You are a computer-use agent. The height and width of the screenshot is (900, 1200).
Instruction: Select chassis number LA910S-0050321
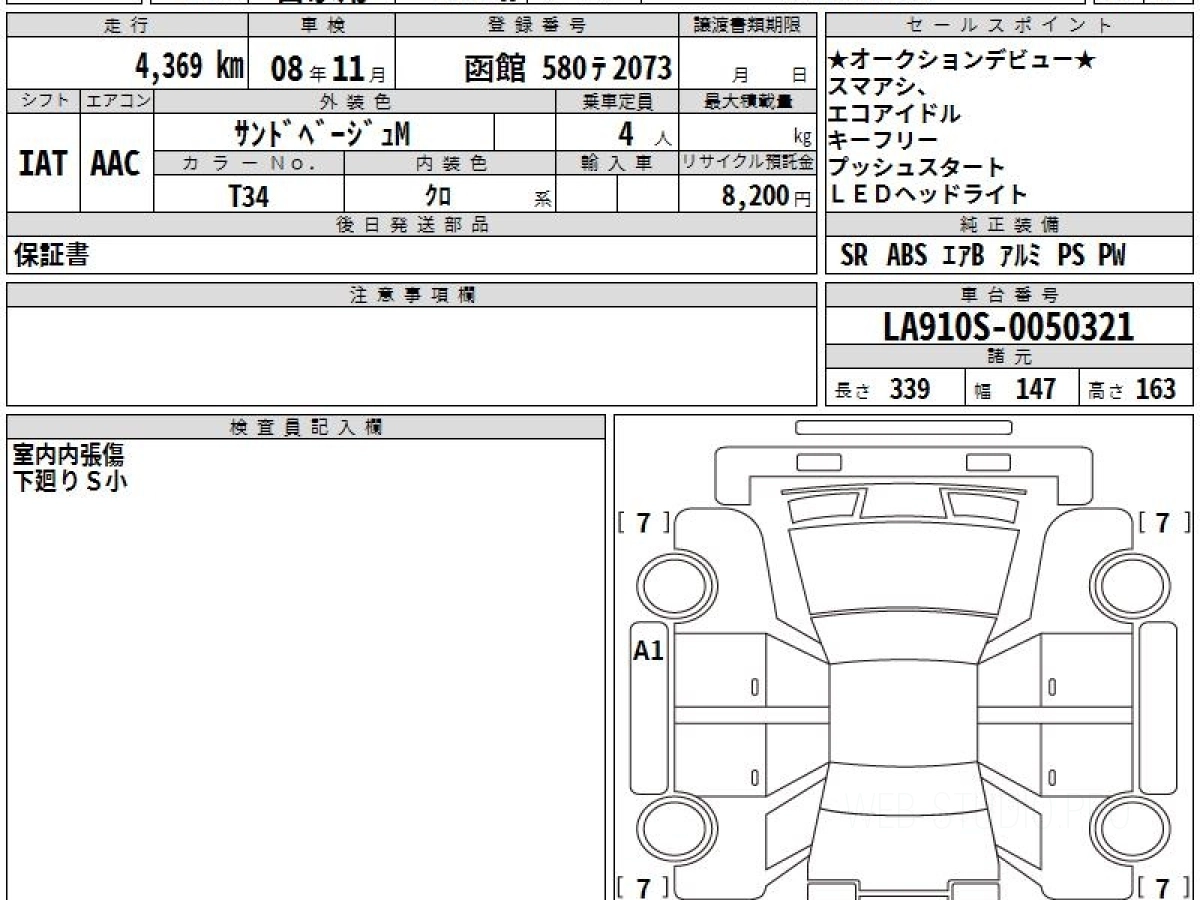[x=1009, y=327]
